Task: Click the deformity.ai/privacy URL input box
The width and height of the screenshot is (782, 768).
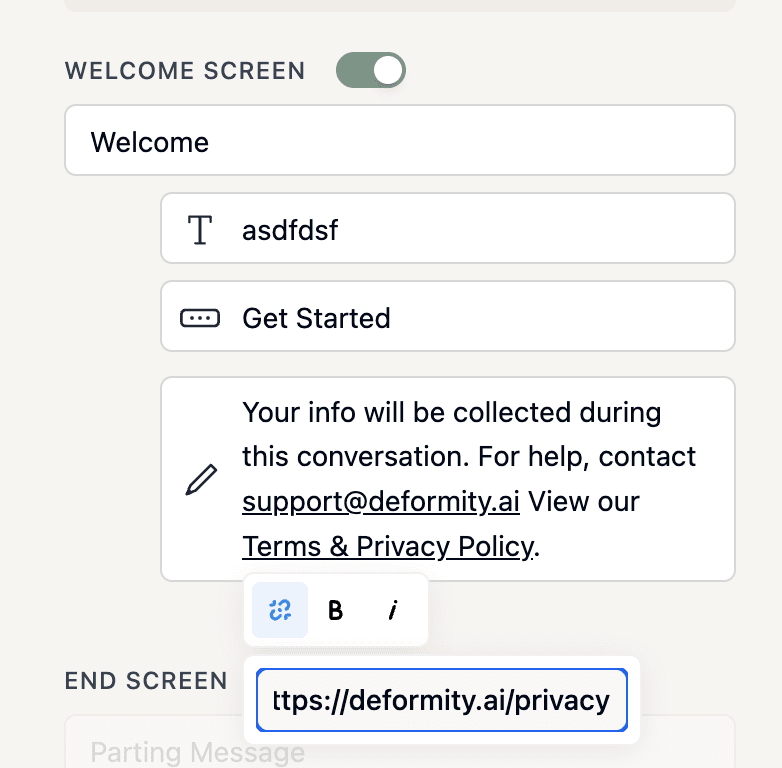Action: tap(441, 700)
